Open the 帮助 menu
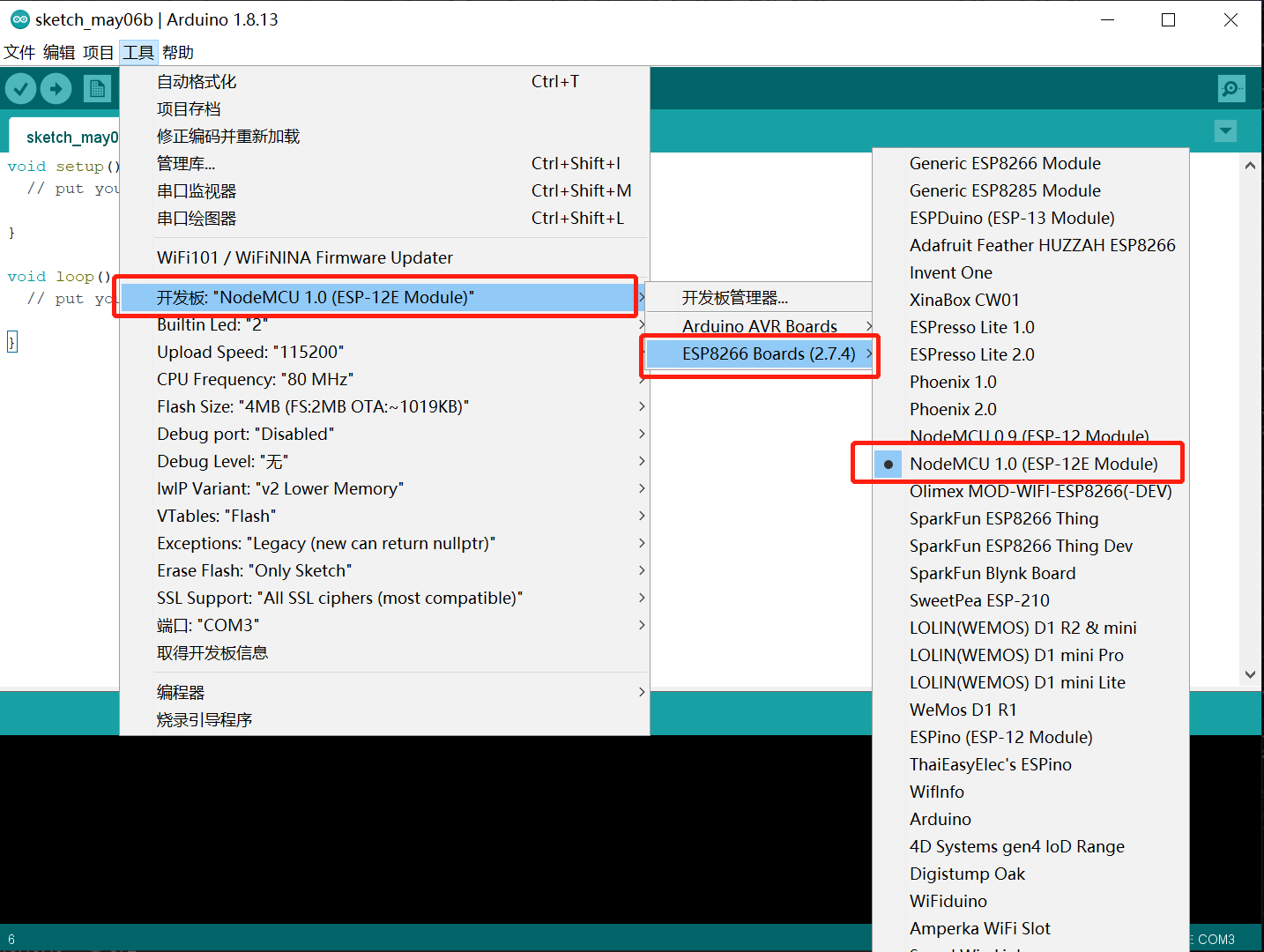 [178, 53]
